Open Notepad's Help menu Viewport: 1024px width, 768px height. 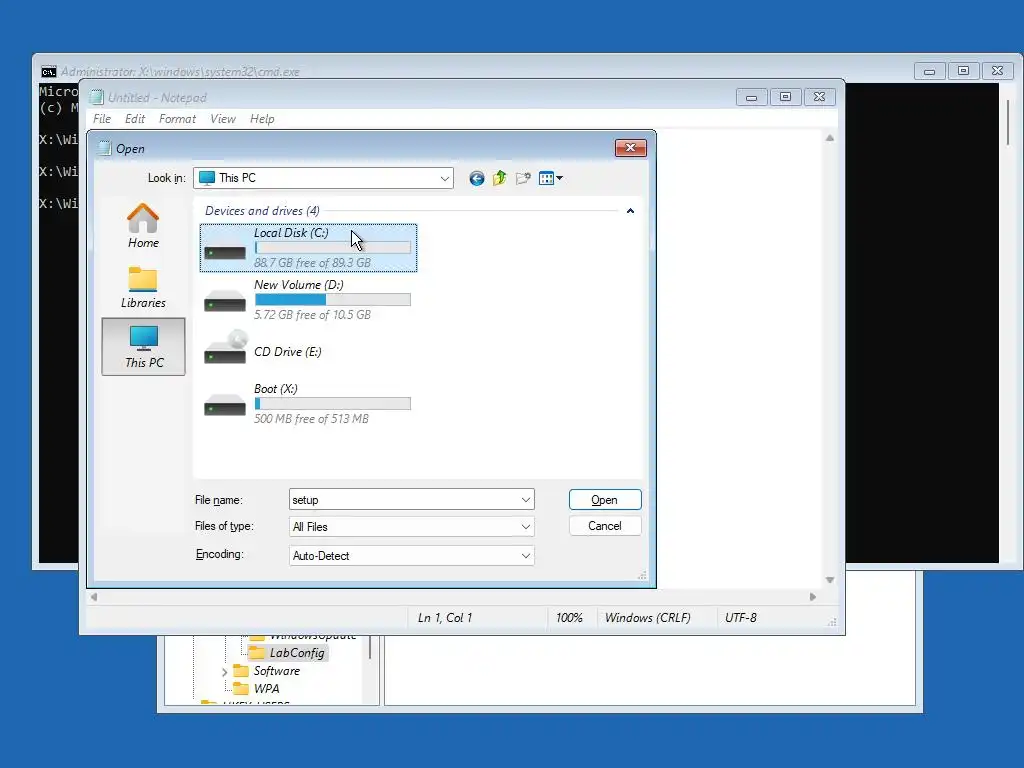pyautogui.click(x=262, y=119)
